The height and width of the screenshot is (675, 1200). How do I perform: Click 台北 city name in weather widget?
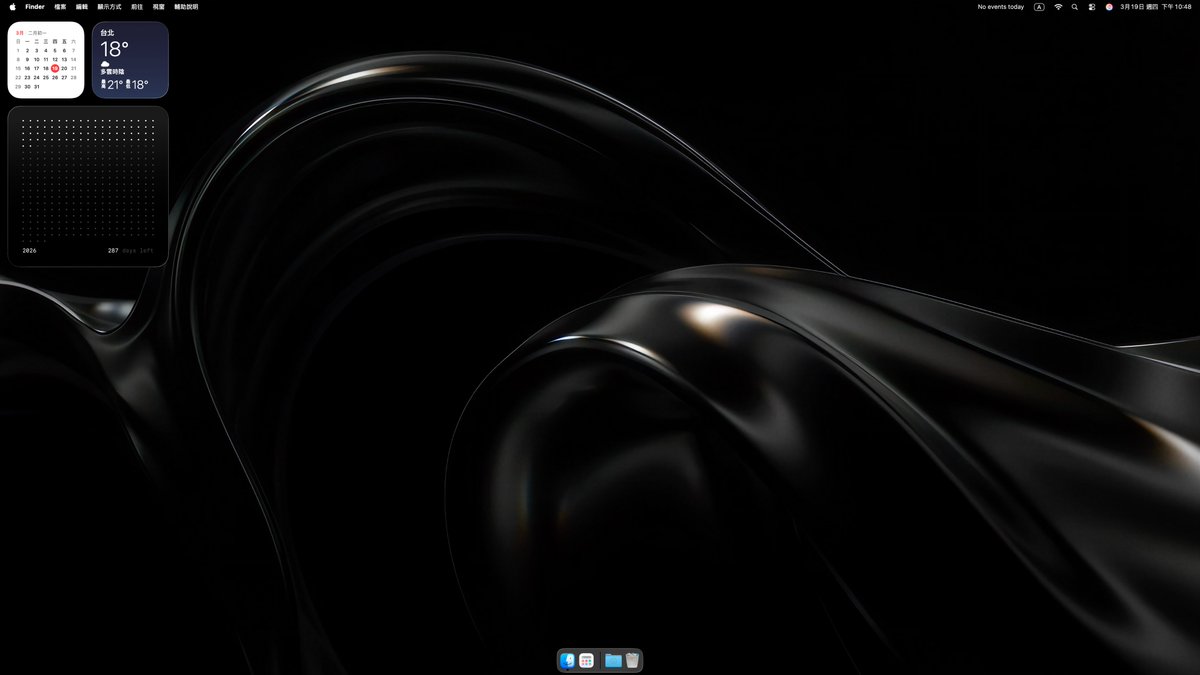(107, 33)
